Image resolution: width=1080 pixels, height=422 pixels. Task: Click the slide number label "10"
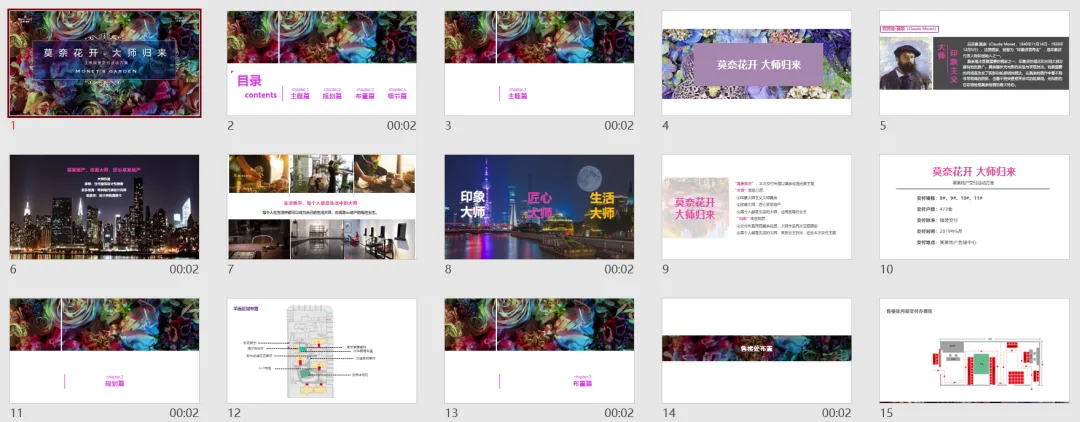click(x=887, y=270)
